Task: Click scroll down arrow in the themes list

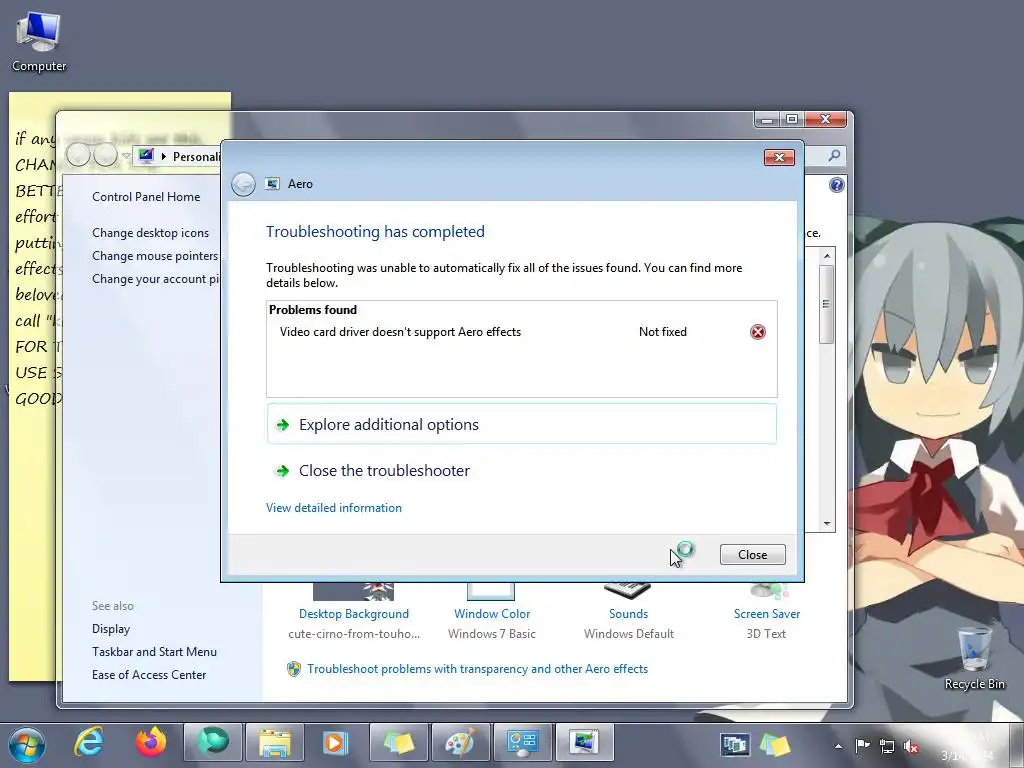Action: (827, 524)
